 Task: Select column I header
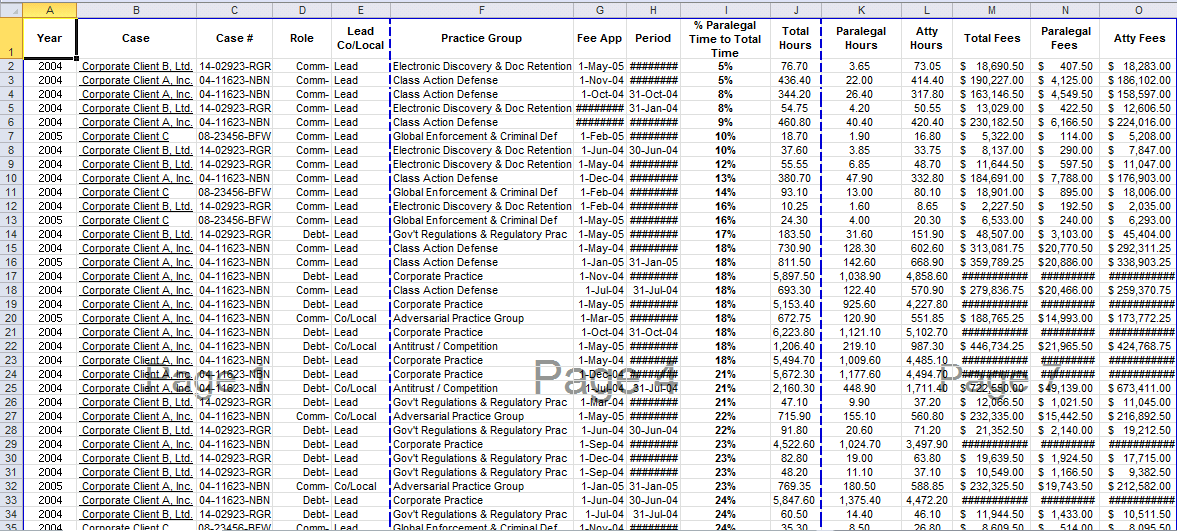[726, 9]
